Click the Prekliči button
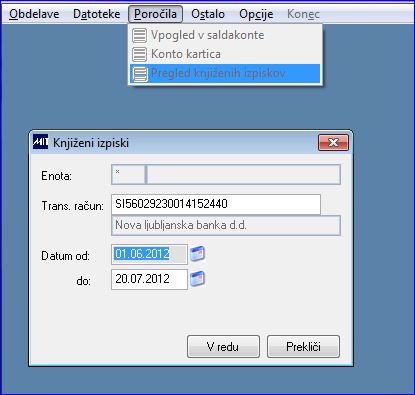Image resolution: width=415 pixels, height=395 pixels. pyautogui.click(x=303, y=347)
